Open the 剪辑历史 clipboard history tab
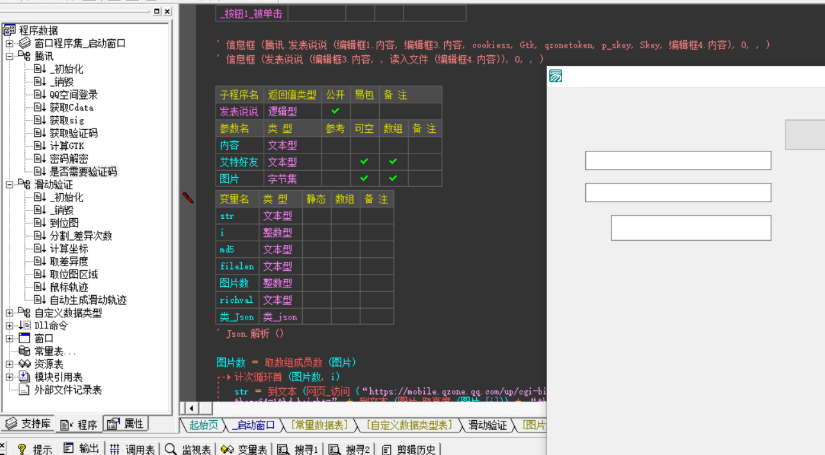 (x=409, y=449)
